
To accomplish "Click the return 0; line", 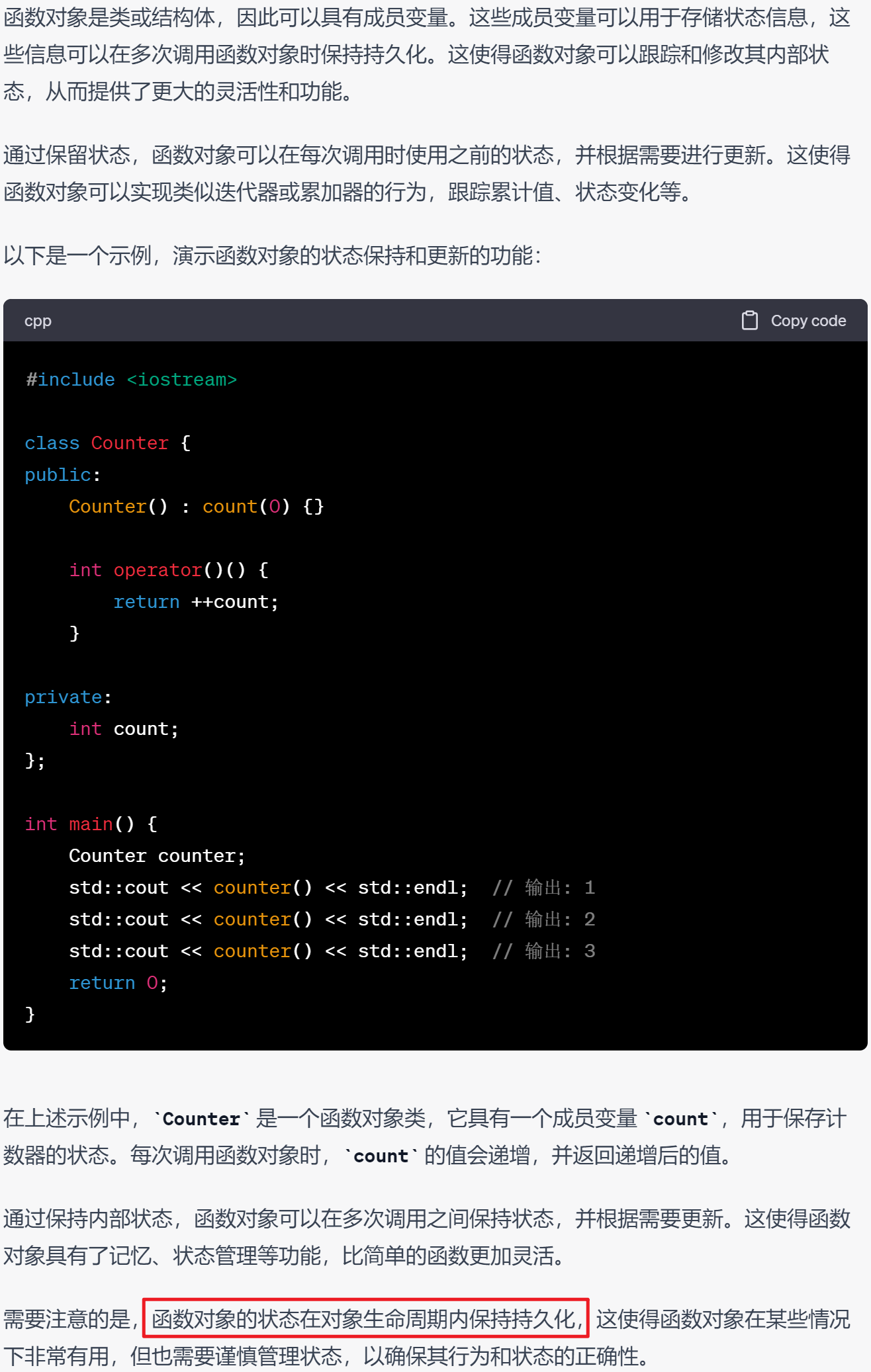I will coord(118,983).
